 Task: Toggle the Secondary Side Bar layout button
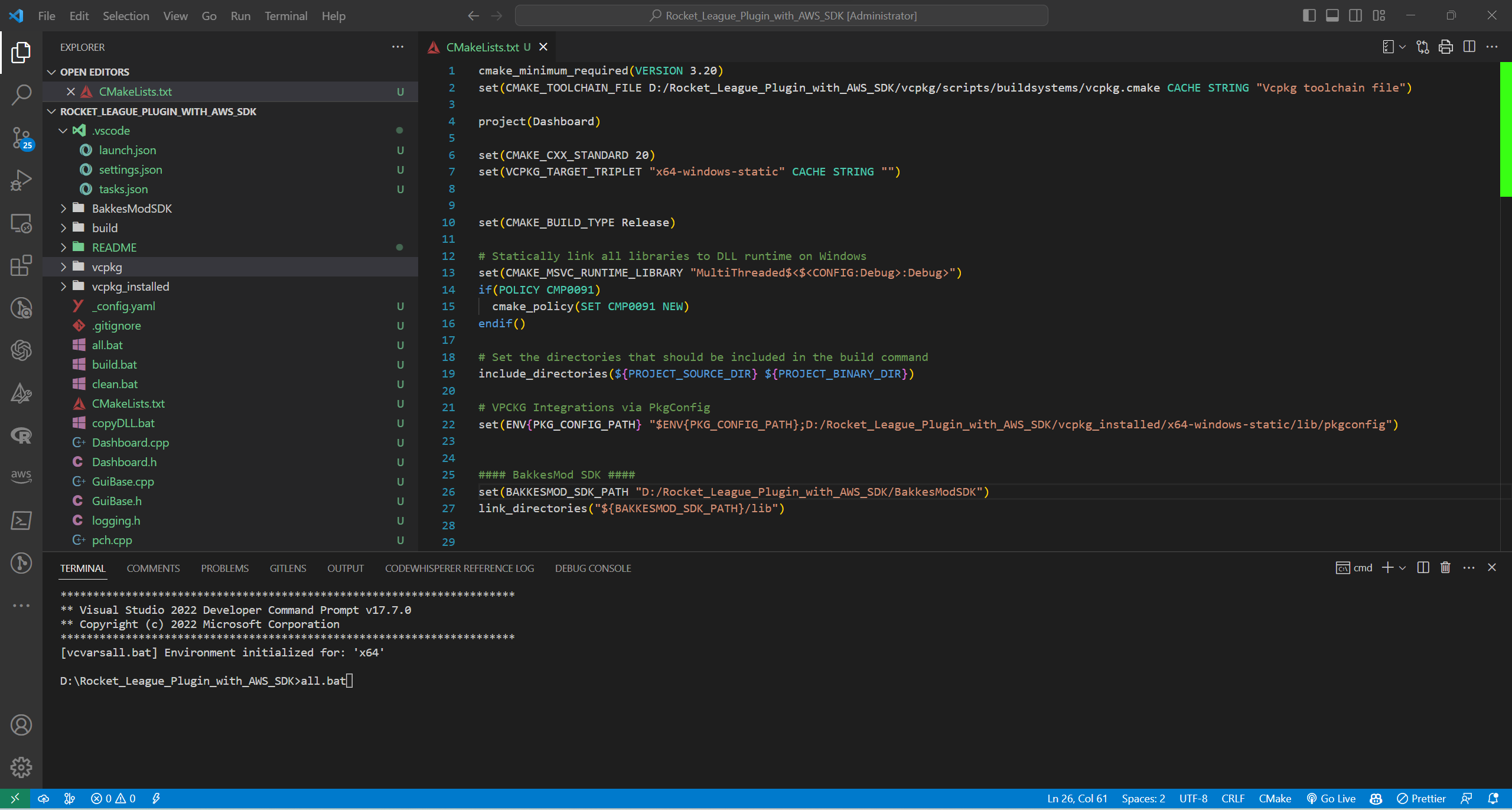1355,16
